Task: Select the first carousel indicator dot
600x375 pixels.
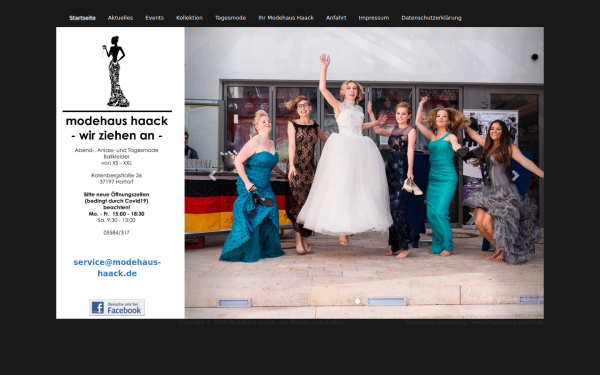Action: 357,302
